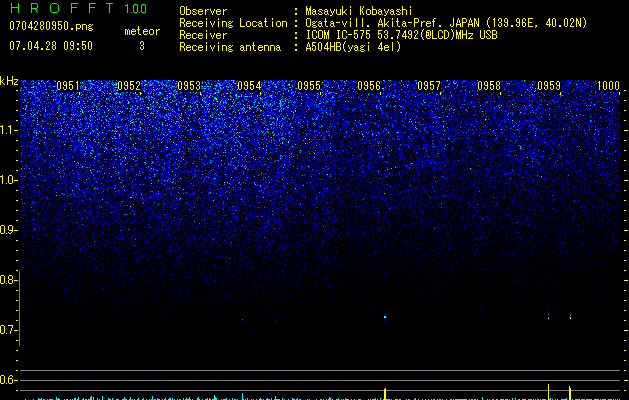Click the first meteor echo spot near 0959
This screenshot has height=400, width=629.
(548, 317)
